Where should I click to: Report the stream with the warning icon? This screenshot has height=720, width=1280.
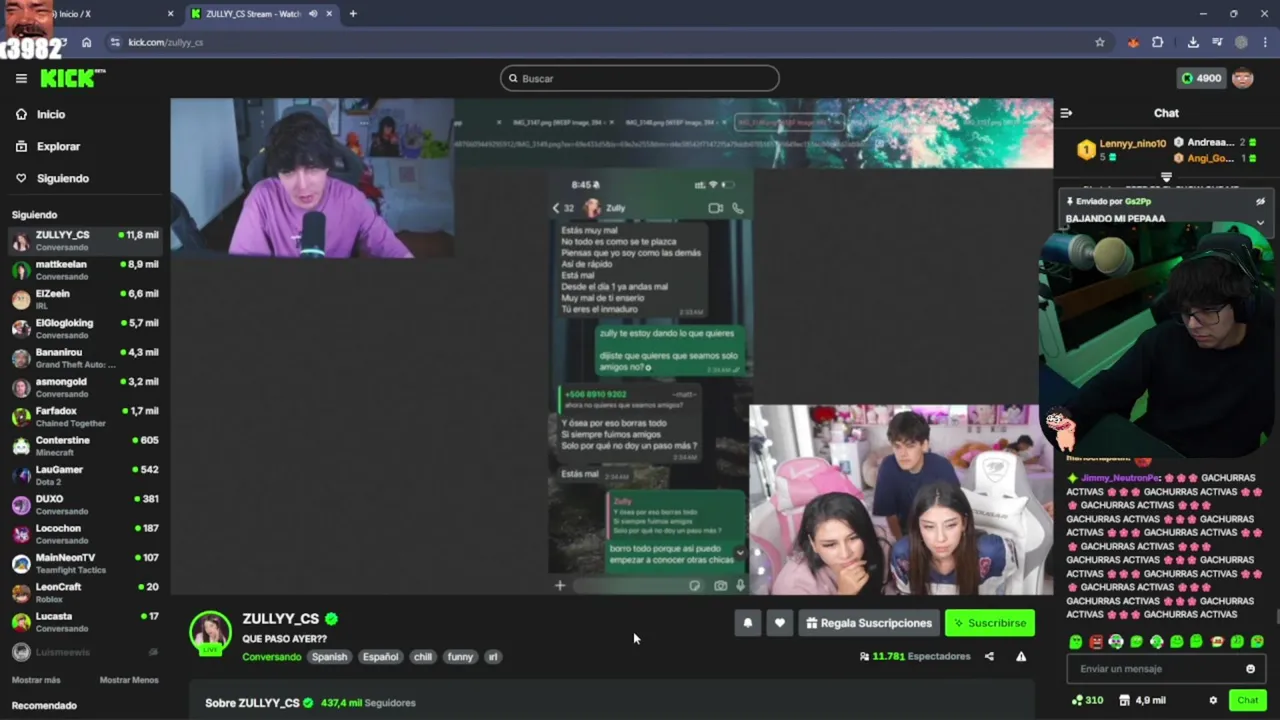tap(1021, 657)
